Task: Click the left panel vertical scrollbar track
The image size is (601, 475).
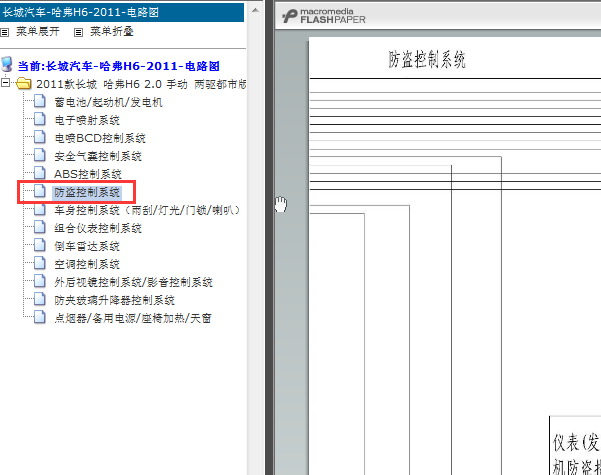Action: coord(255,245)
